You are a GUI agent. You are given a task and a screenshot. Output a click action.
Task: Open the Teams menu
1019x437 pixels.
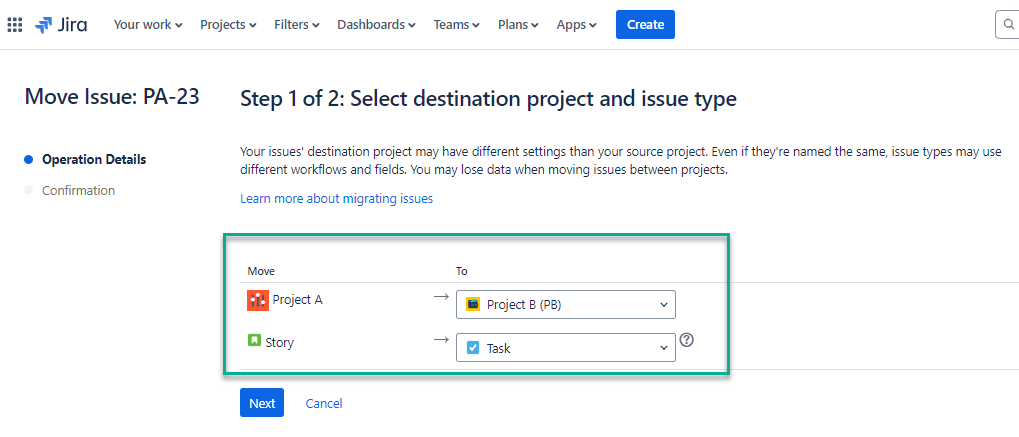point(456,25)
